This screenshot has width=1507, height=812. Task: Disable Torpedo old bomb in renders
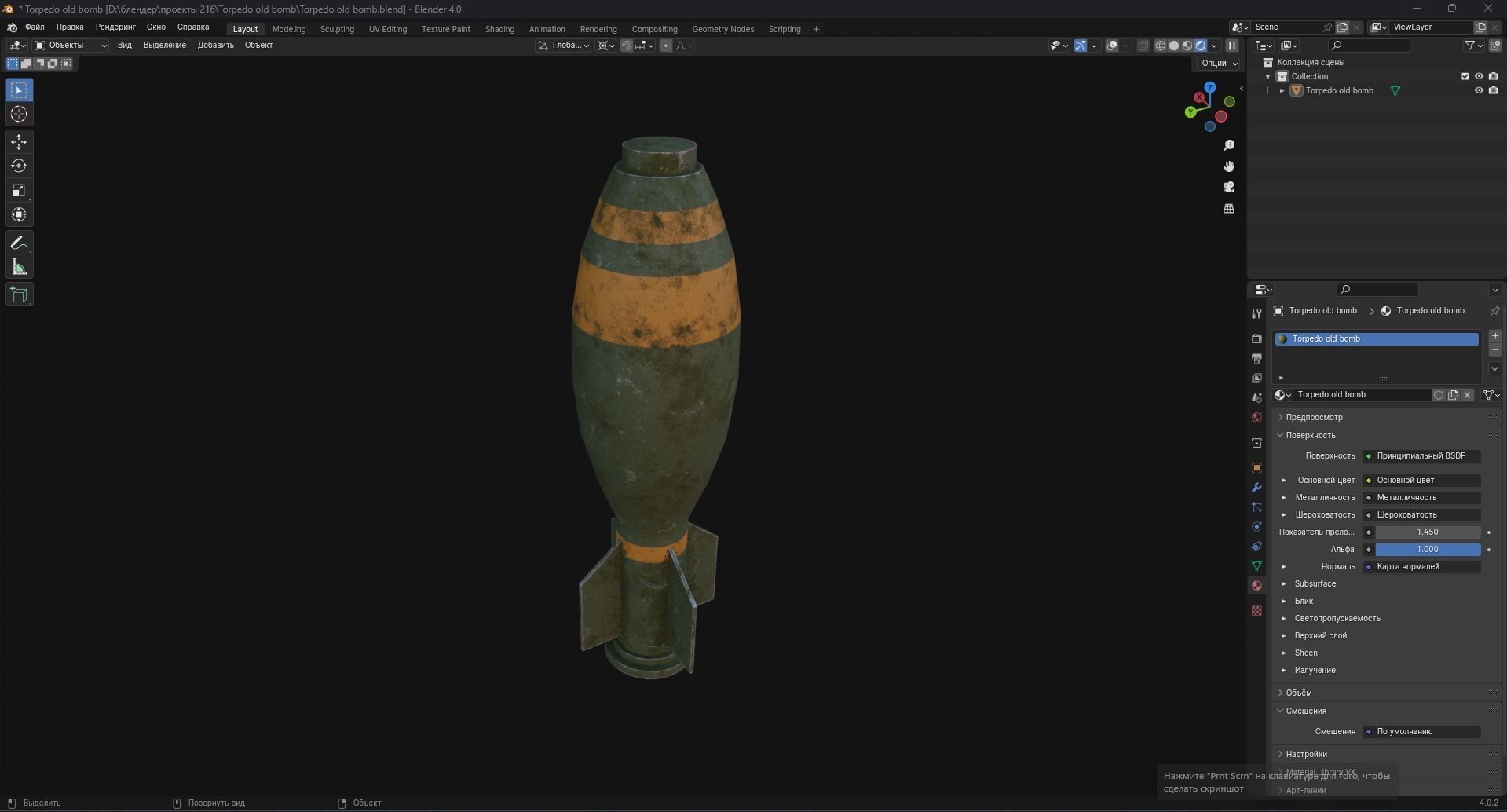pos(1493,90)
